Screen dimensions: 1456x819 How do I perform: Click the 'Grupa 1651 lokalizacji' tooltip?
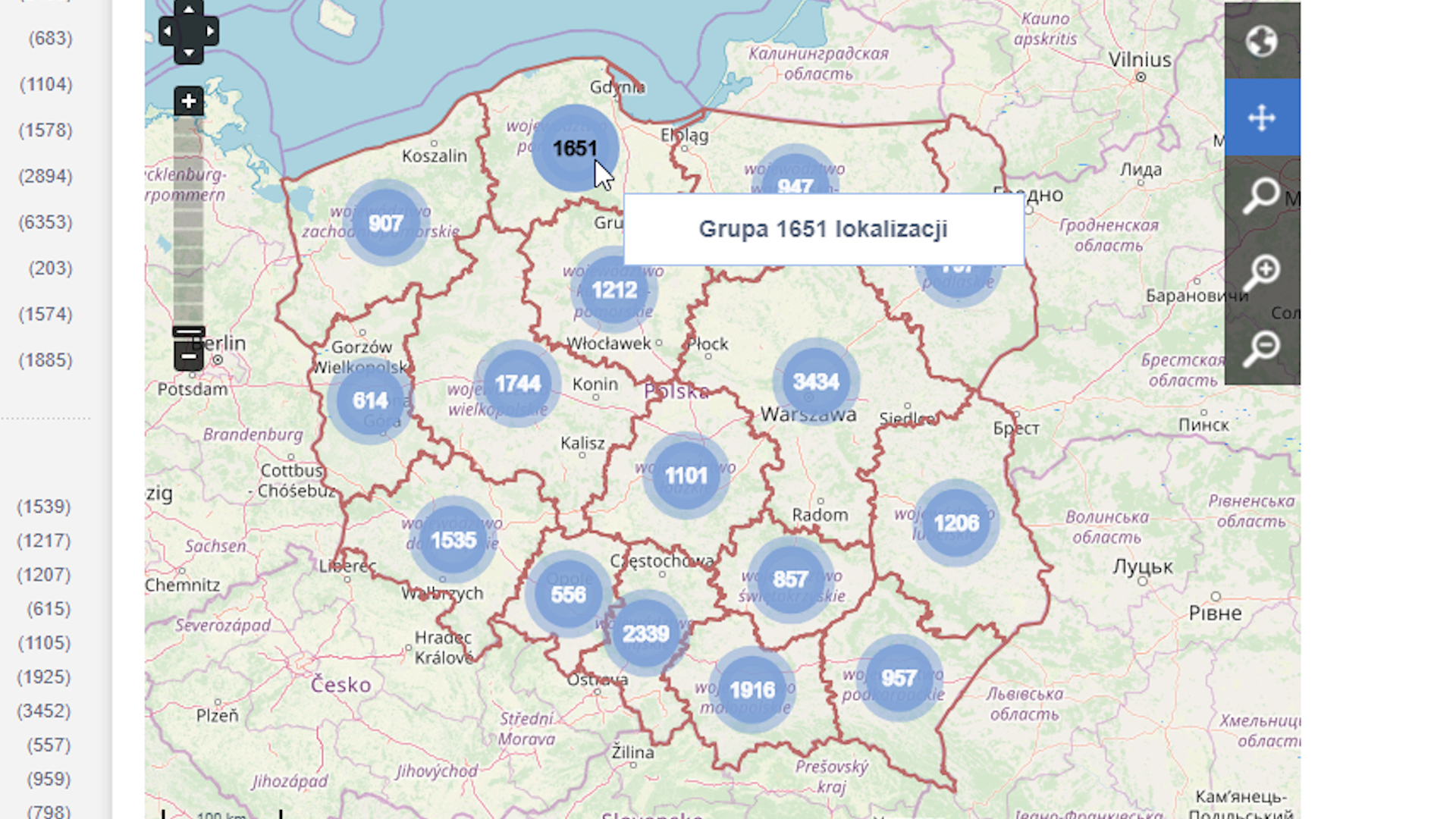coord(824,229)
